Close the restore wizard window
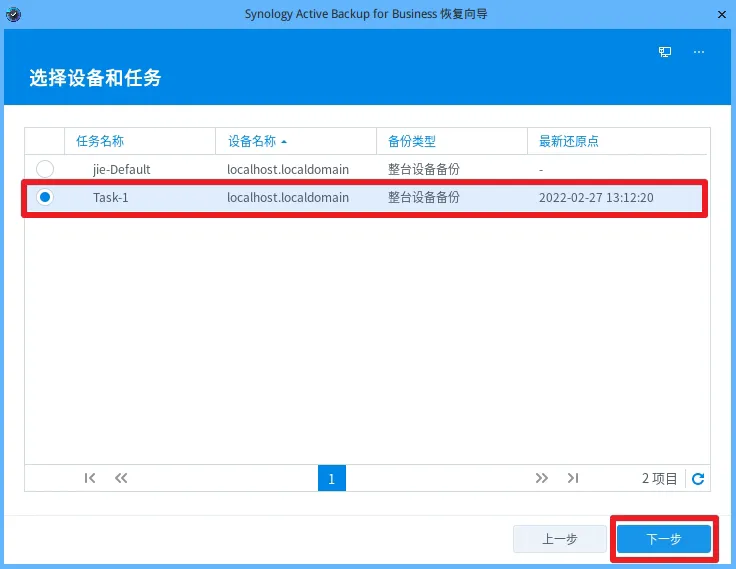The height and width of the screenshot is (569, 736). pyautogui.click(x=722, y=15)
